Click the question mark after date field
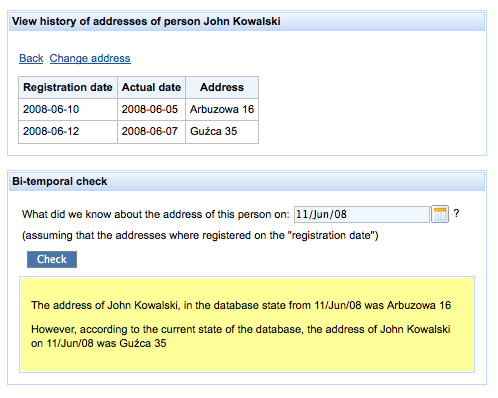498x398 pixels. 456,213
